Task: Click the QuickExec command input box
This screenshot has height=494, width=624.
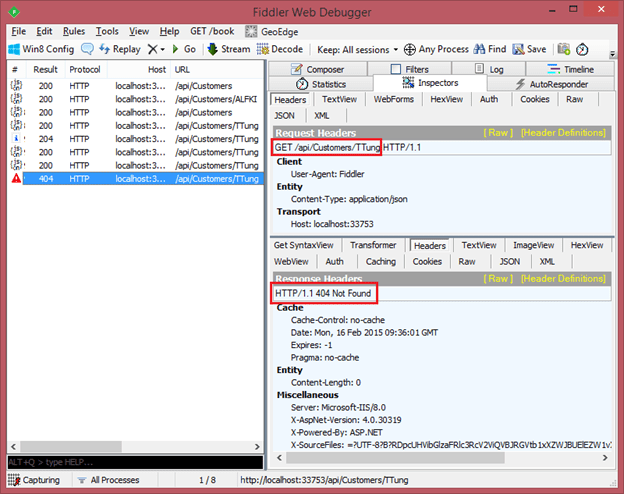Action: click(x=135, y=462)
